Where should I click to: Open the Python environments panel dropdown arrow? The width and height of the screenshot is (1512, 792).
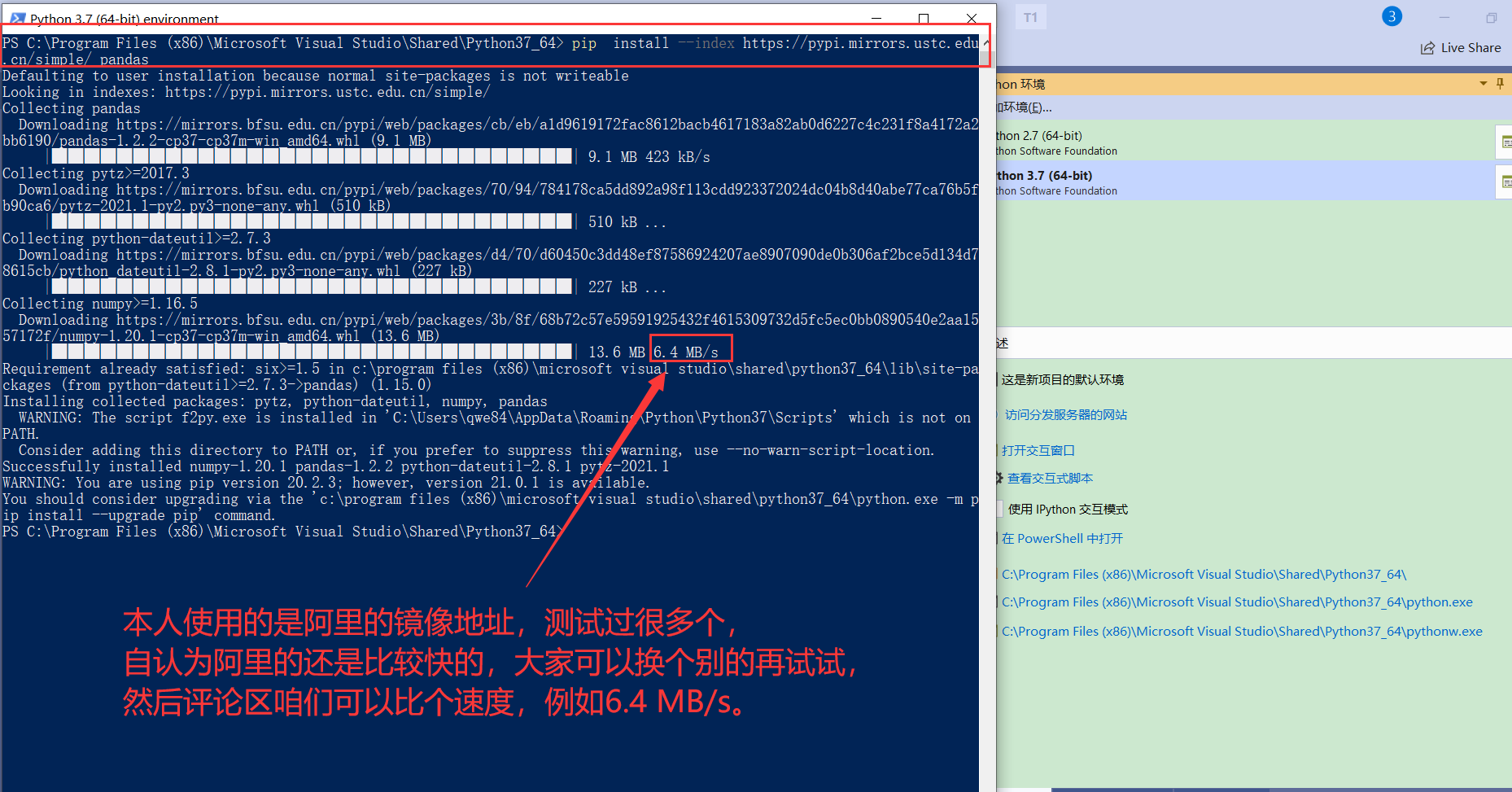pyautogui.click(x=1483, y=84)
